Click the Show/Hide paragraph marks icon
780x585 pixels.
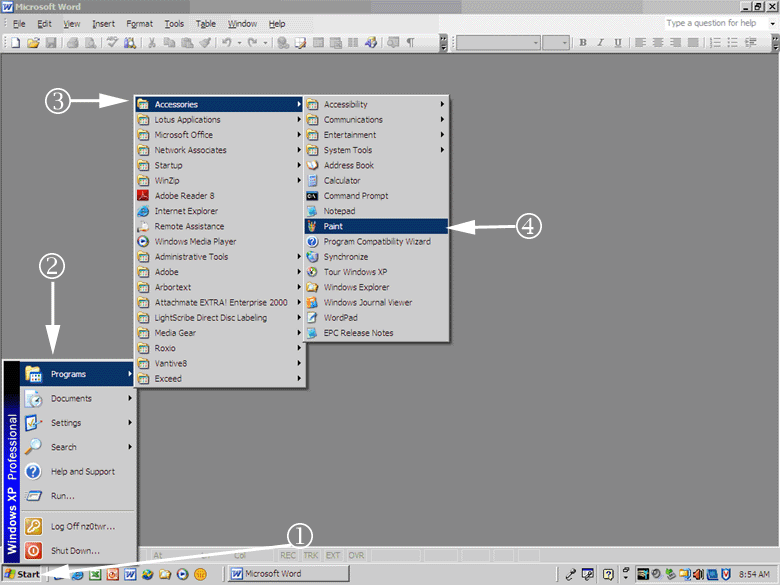click(410, 43)
